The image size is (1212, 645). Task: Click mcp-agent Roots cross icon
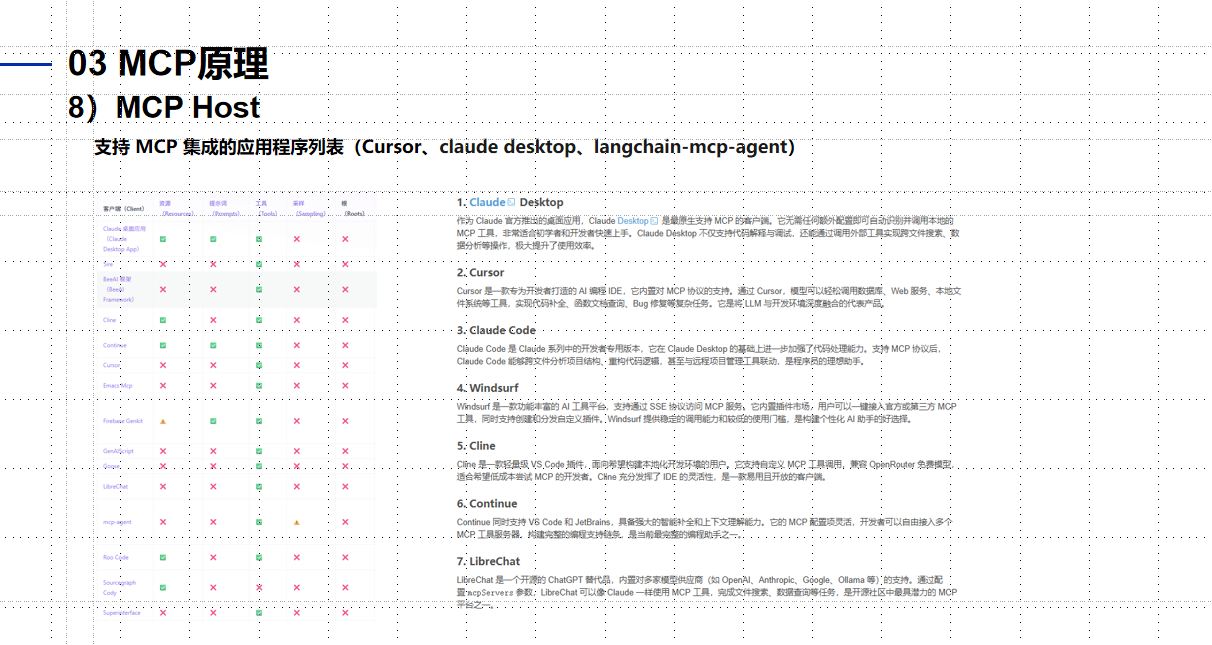[x=345, y=522]
